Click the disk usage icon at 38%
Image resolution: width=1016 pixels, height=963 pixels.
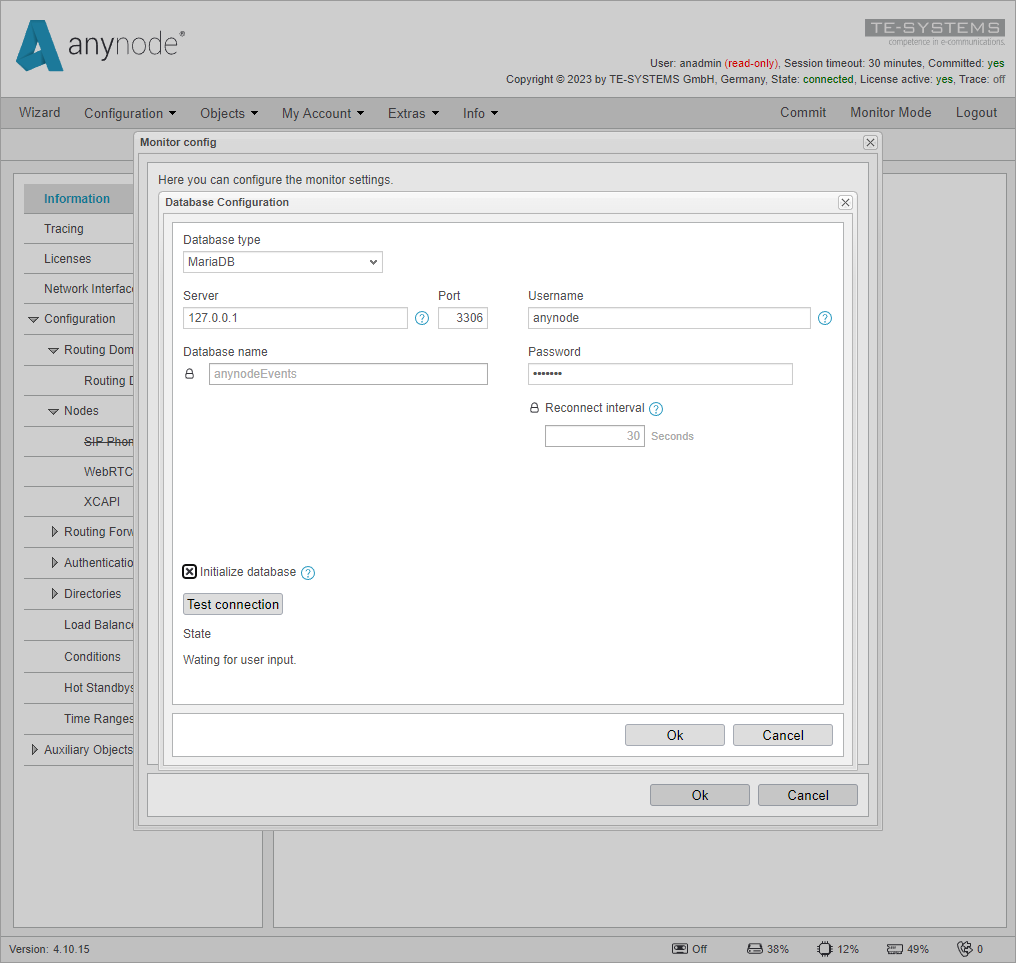752,948
